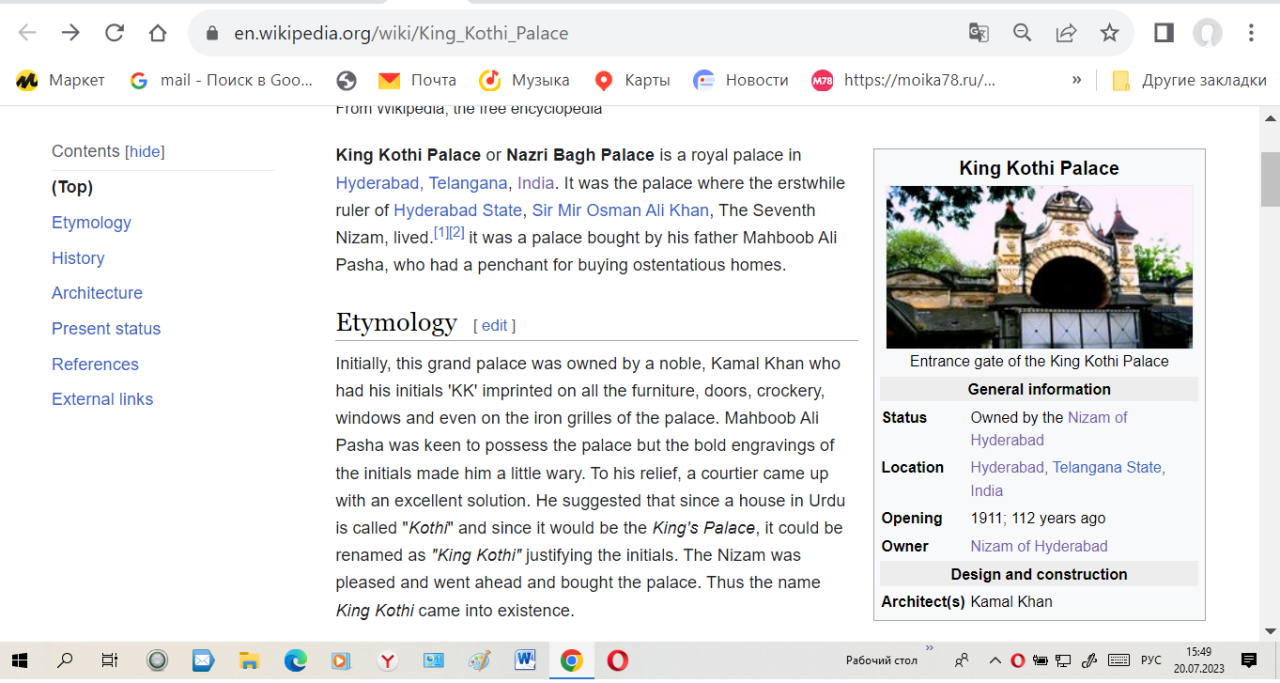Viewport: 1280px width, 683px height.
Task: Show hidden system tray icons
Action: tap(995, 660)
